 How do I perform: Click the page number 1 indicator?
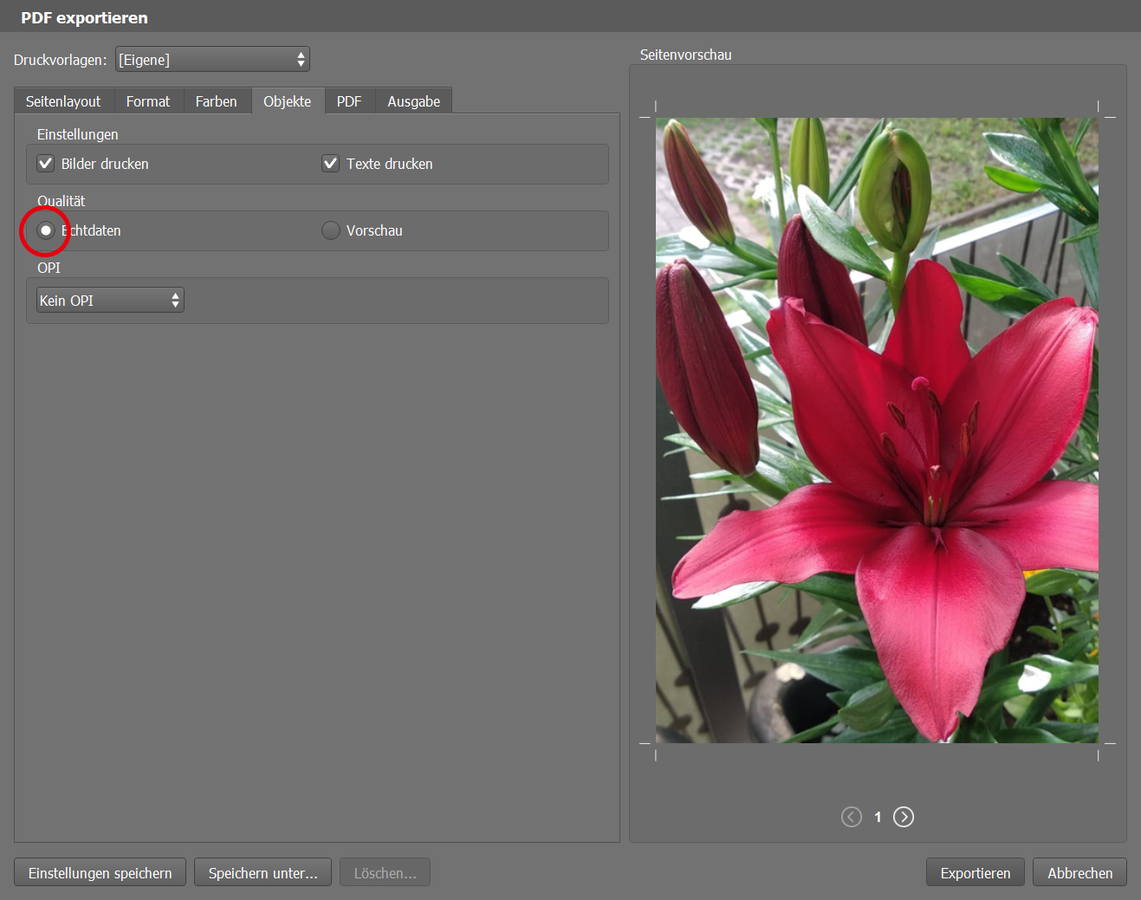pyautogui.click(x=878, y=817)
